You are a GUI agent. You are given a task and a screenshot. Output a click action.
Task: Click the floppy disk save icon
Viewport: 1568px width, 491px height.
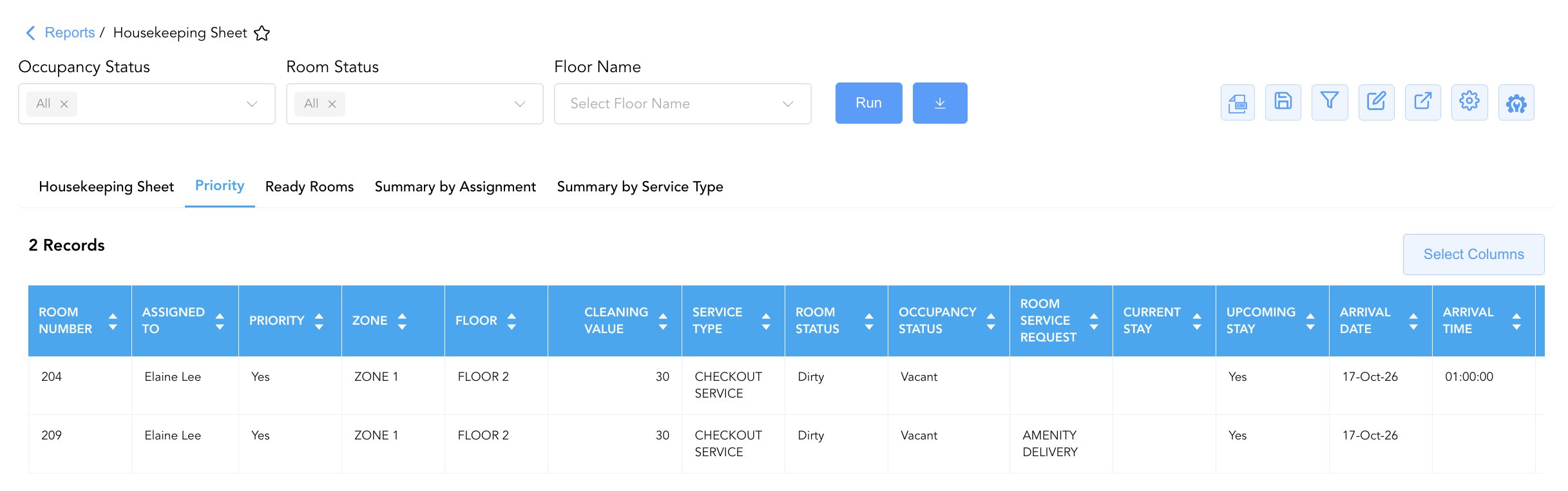[x=1283, y=102]
